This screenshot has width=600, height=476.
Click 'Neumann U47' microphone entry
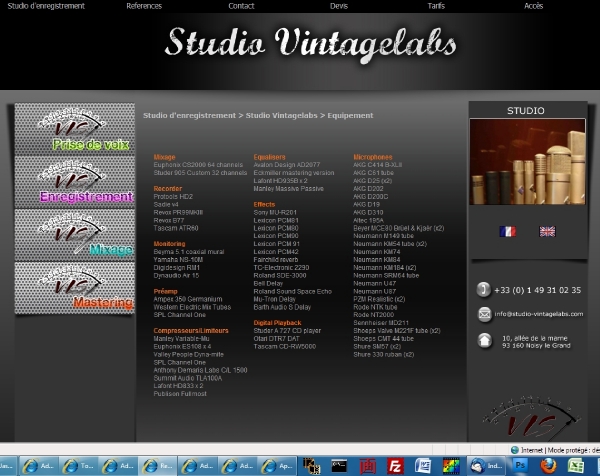tap(375, 283)
